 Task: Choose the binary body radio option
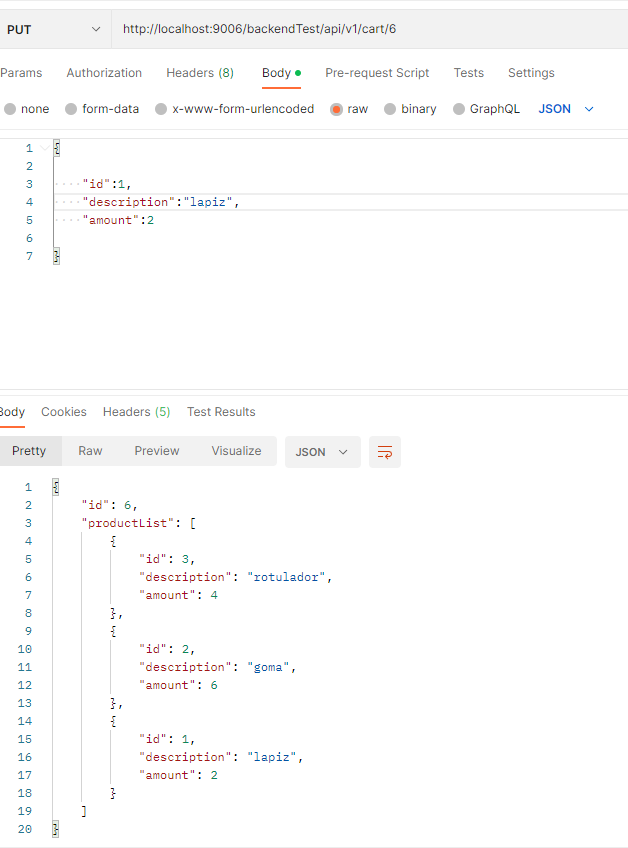[x=390, y=109]
